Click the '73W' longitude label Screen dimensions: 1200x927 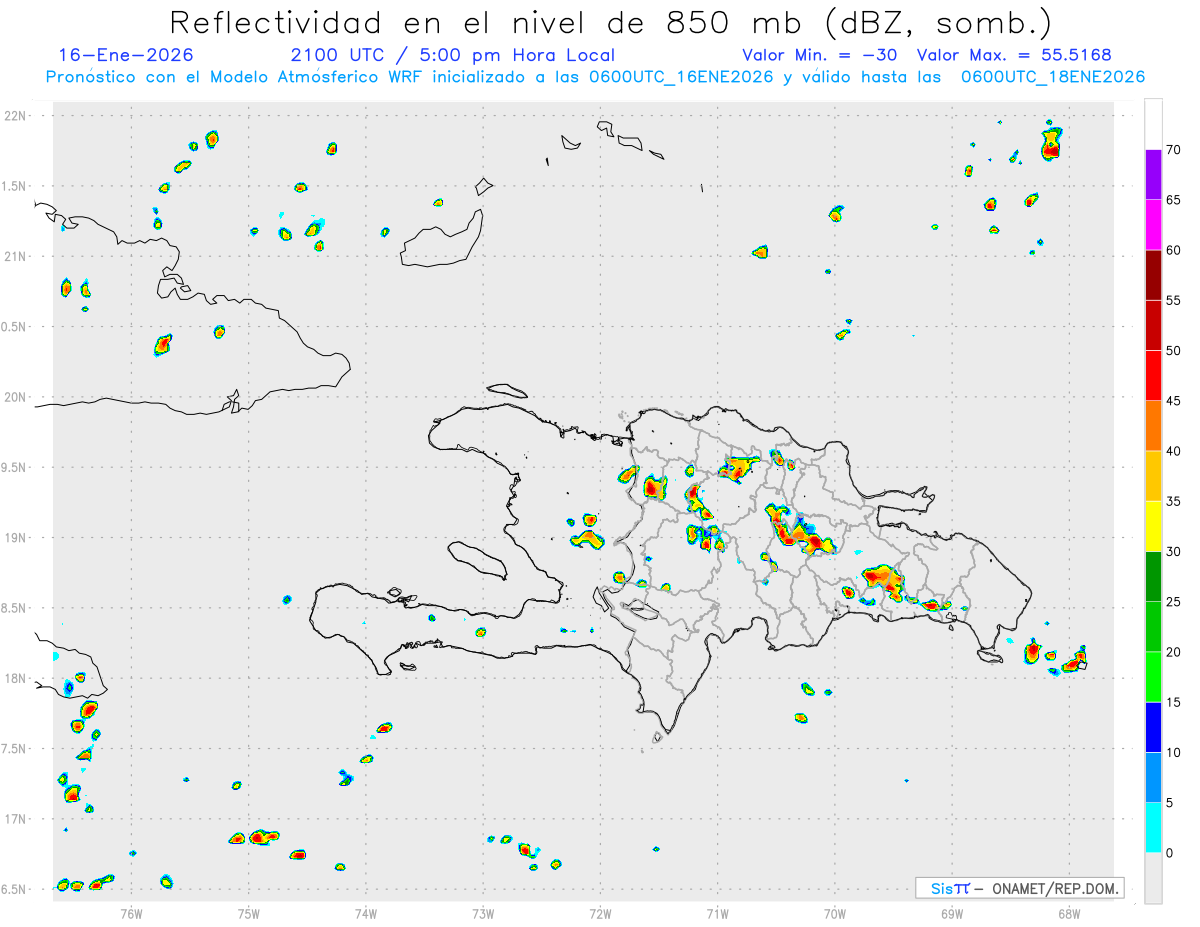(x=483, y=912)
